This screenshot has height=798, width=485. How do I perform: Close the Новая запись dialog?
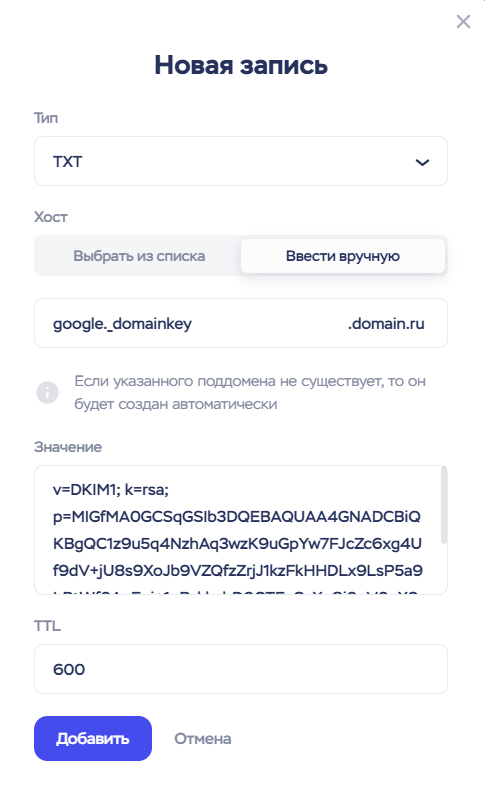(463, 21)
